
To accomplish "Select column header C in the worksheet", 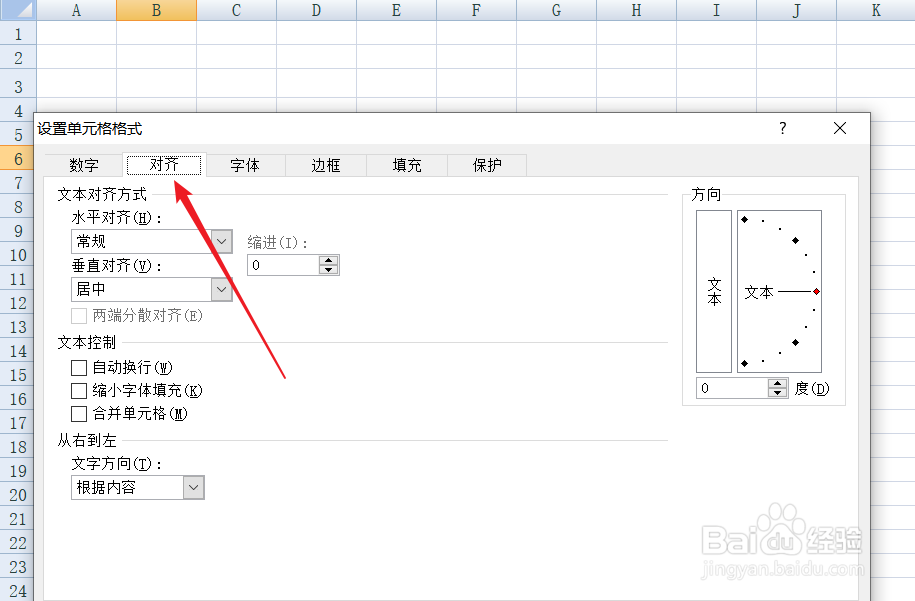I will pyautogui.click(x=236, y=10).
